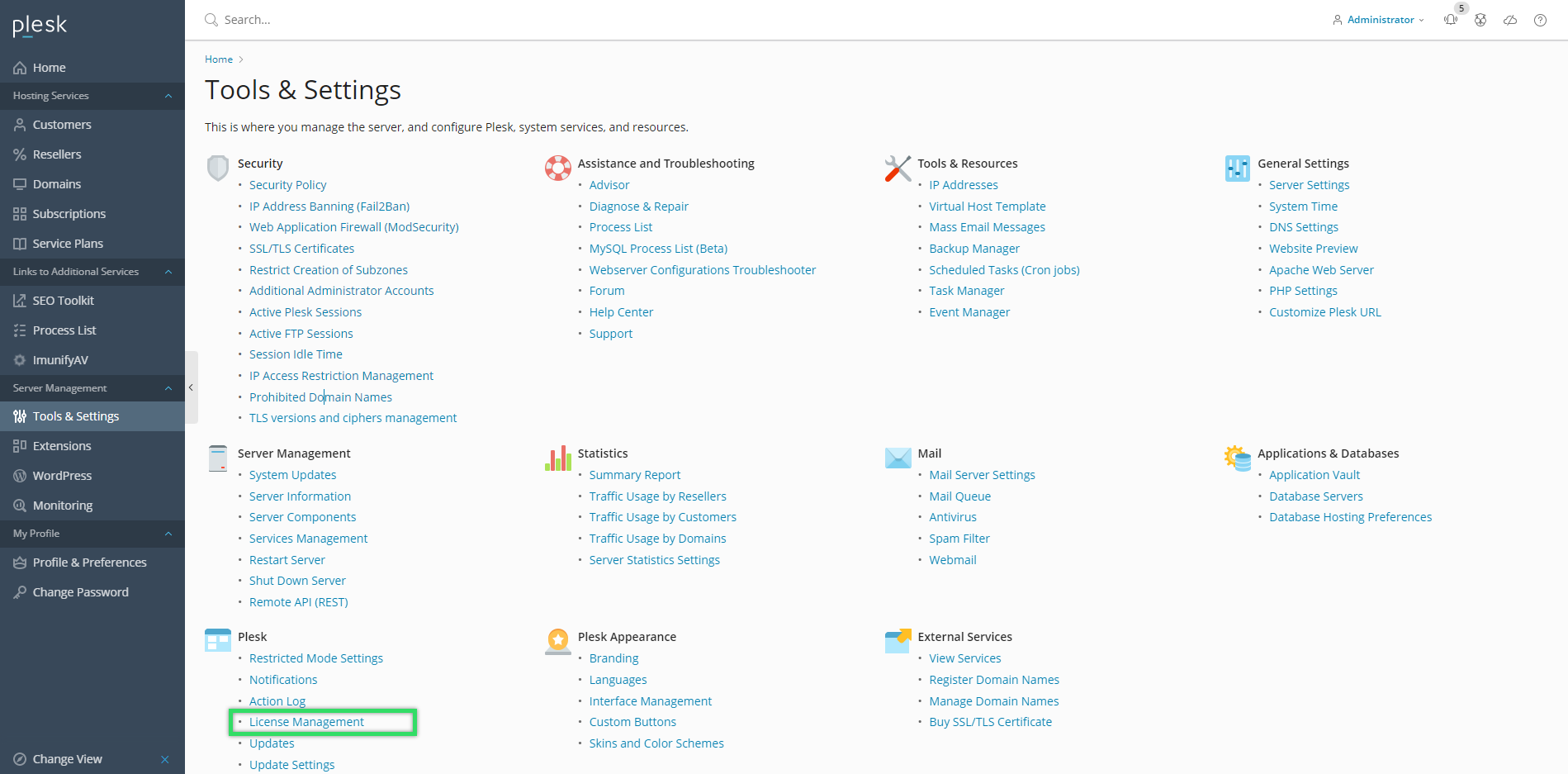Open WordPress in sidebar
The image size is (1568, 774).
92,476
